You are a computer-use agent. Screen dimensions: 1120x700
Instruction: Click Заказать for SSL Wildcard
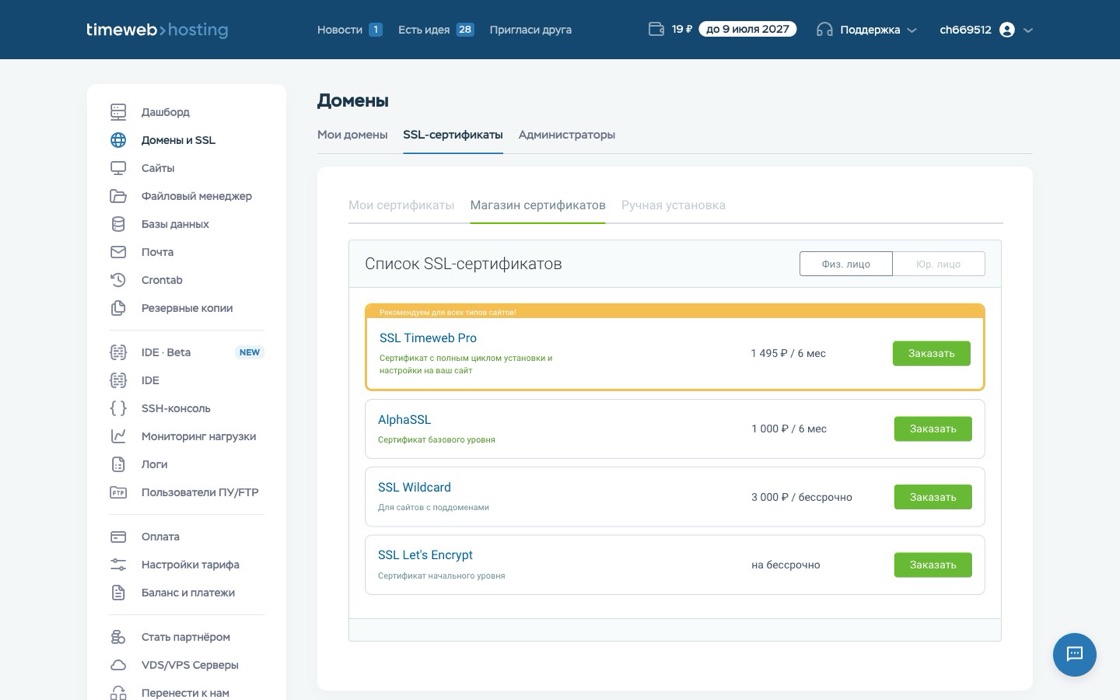pyautogui.click(x=933, y=497)
